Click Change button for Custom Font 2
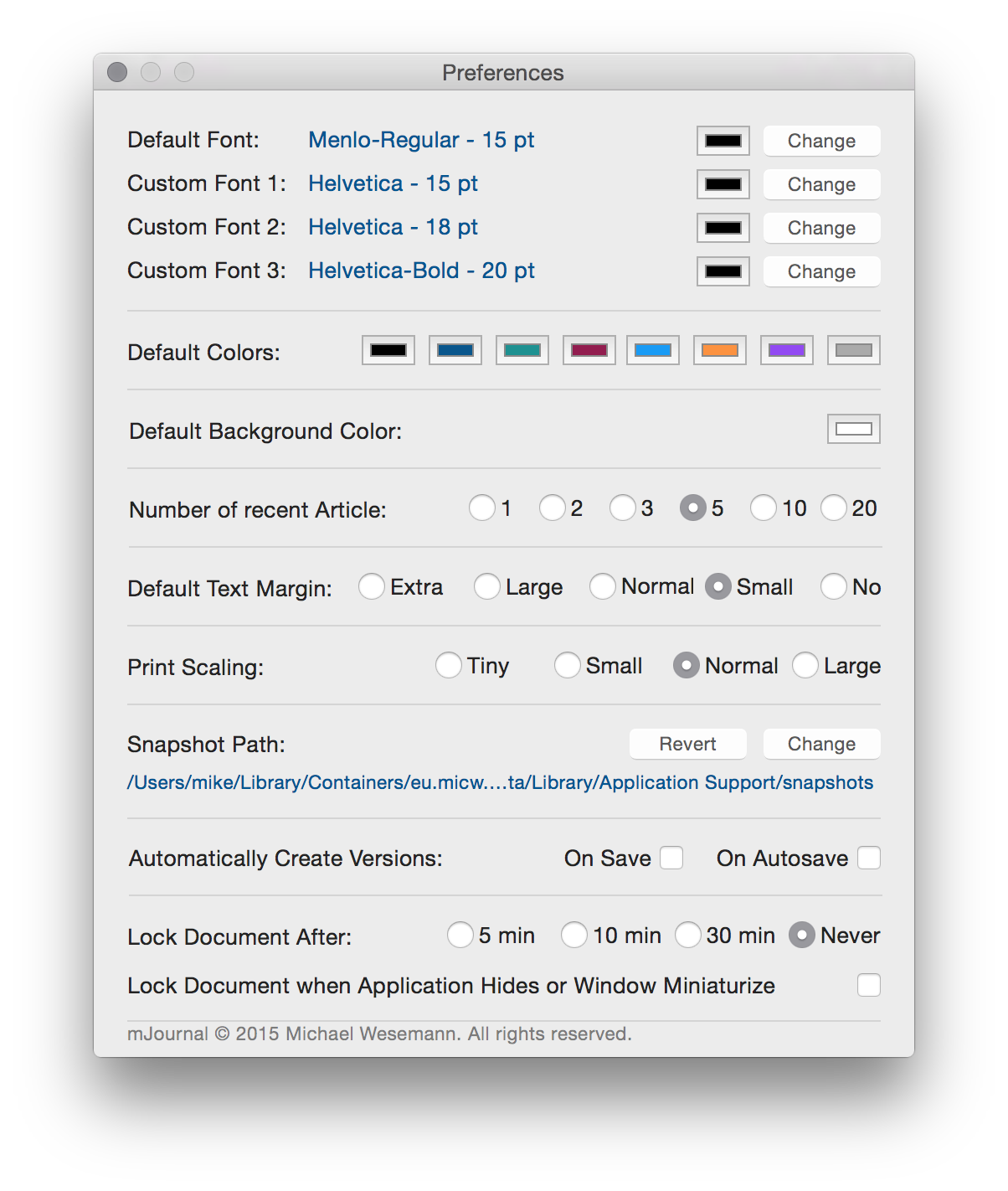Image resolution: width=1008 pixels, height=1191 pixels. tap(820, 228)
